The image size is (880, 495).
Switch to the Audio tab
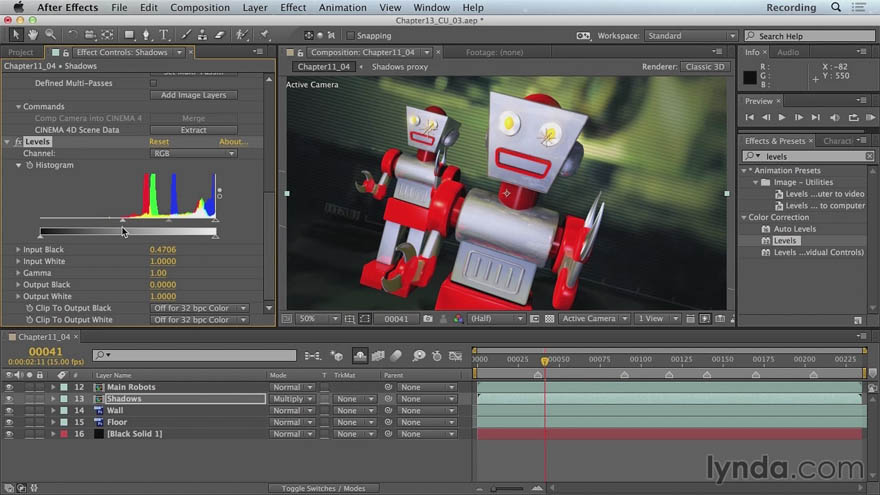(x=788, y=52)
